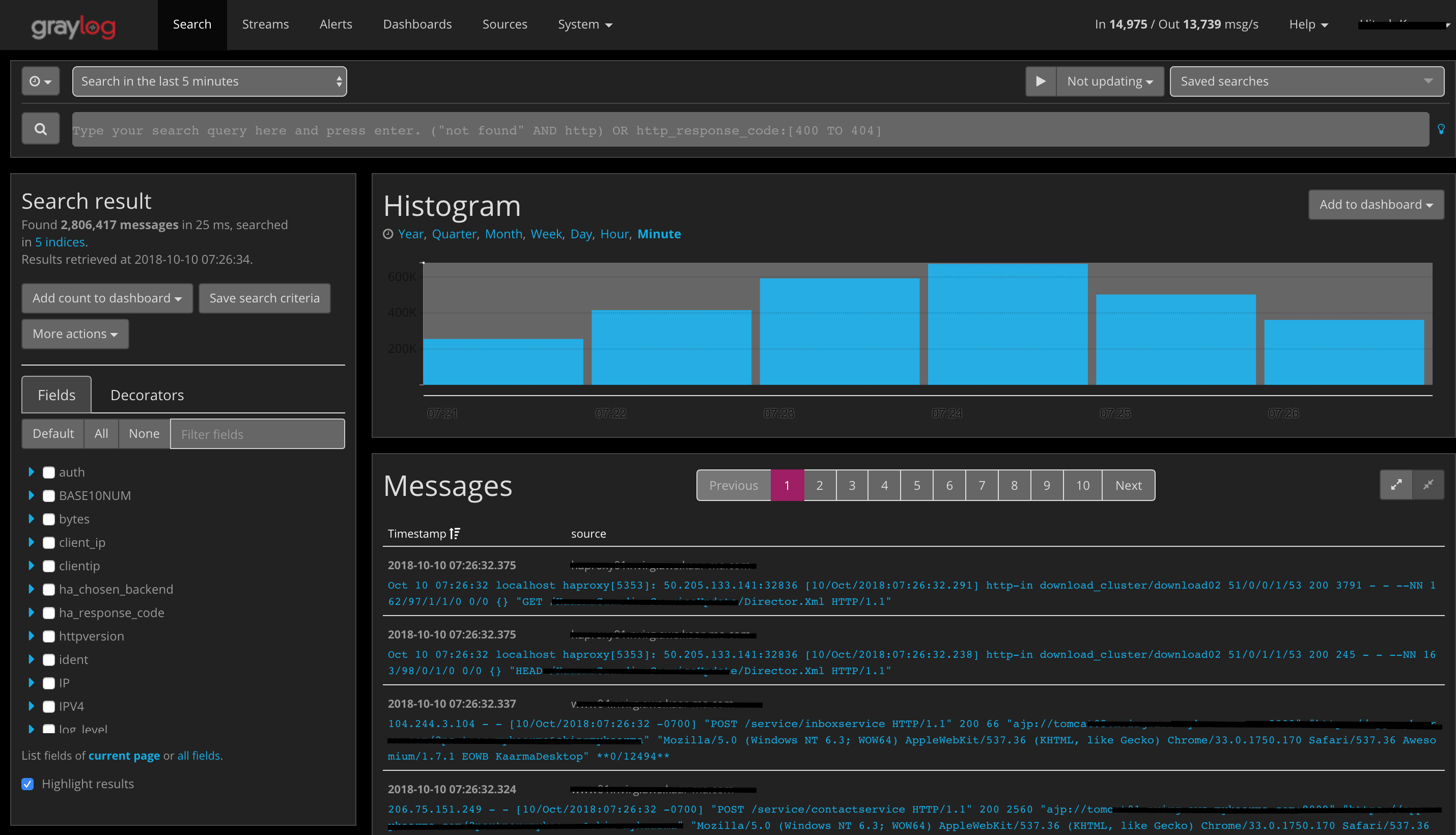The width and height of the screenshot is (1456, 835).
Task: Click the Graylog logo
Action: tap(73, 25)
